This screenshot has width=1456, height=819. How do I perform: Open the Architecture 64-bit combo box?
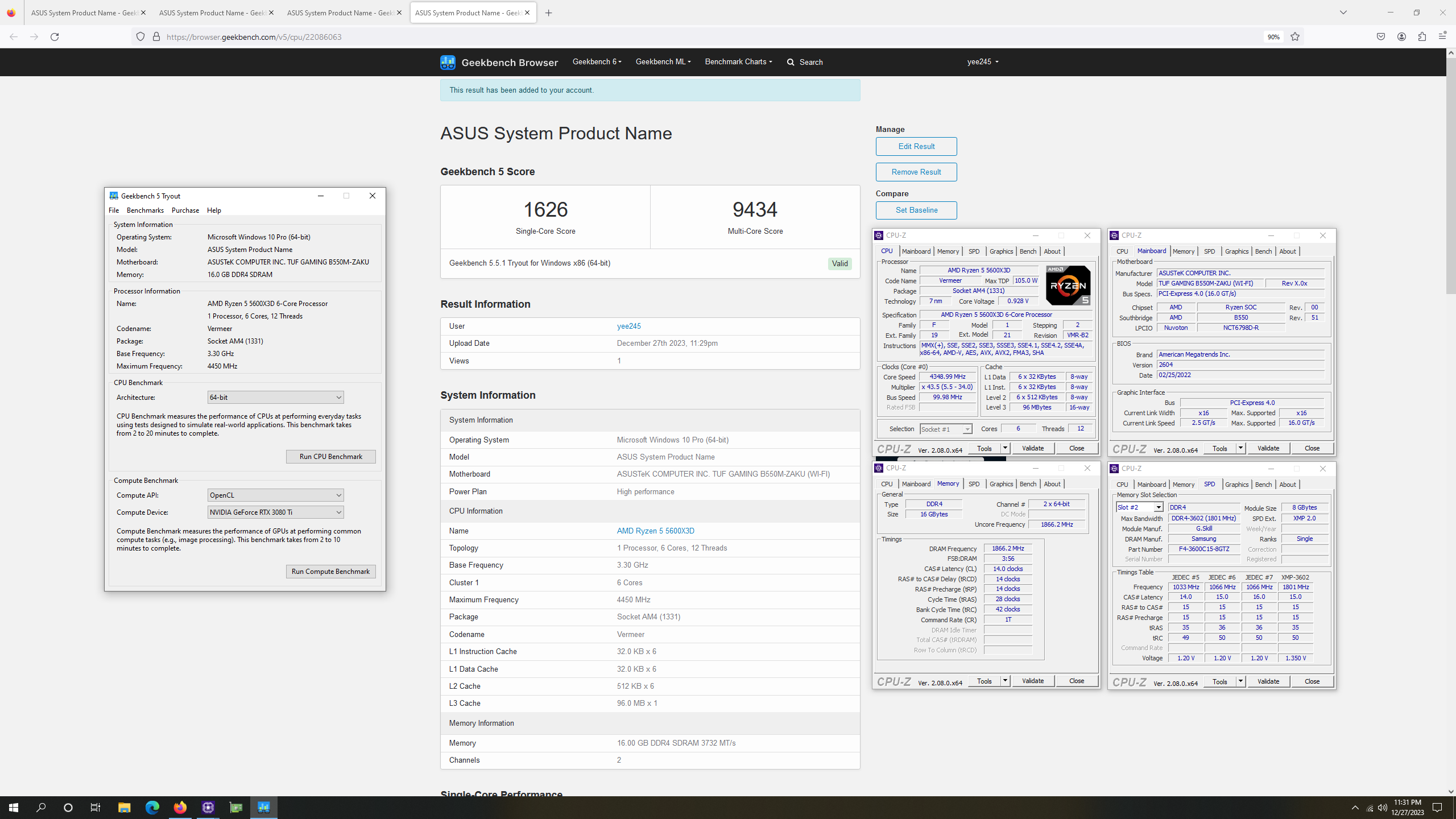275,398
